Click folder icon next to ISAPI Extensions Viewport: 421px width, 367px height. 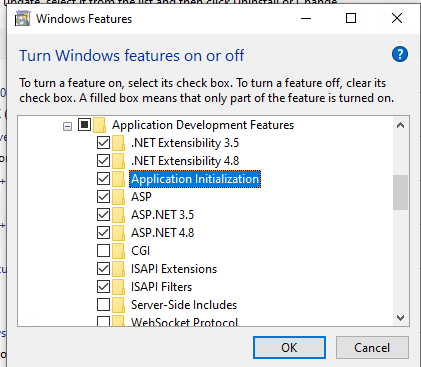coord(118,269)
